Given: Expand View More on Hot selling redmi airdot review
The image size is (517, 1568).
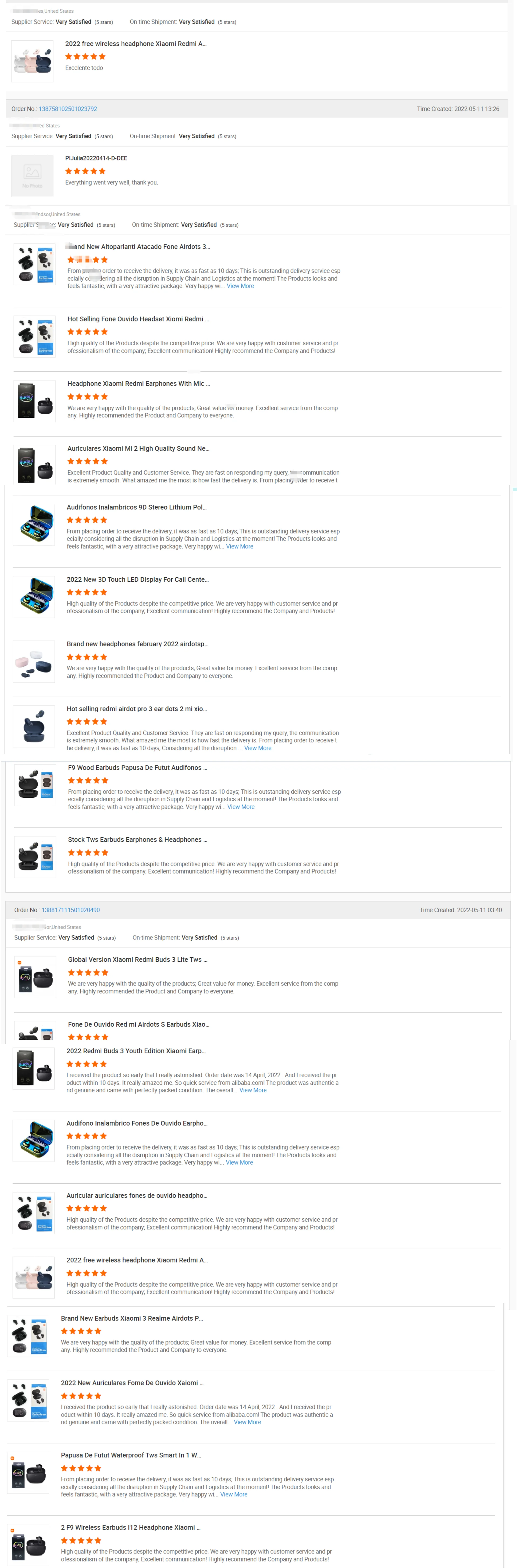Looking at the screenshot, I should point(258,748).
